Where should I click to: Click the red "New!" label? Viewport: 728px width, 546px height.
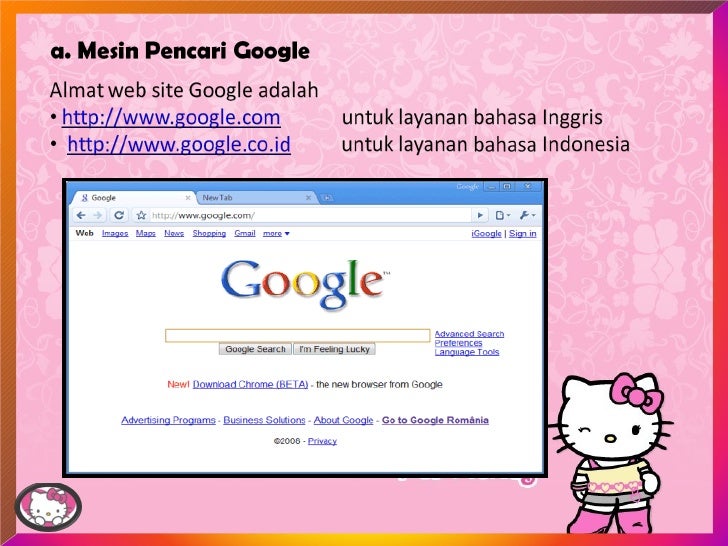pyautogui.click(x=178, y=384)
